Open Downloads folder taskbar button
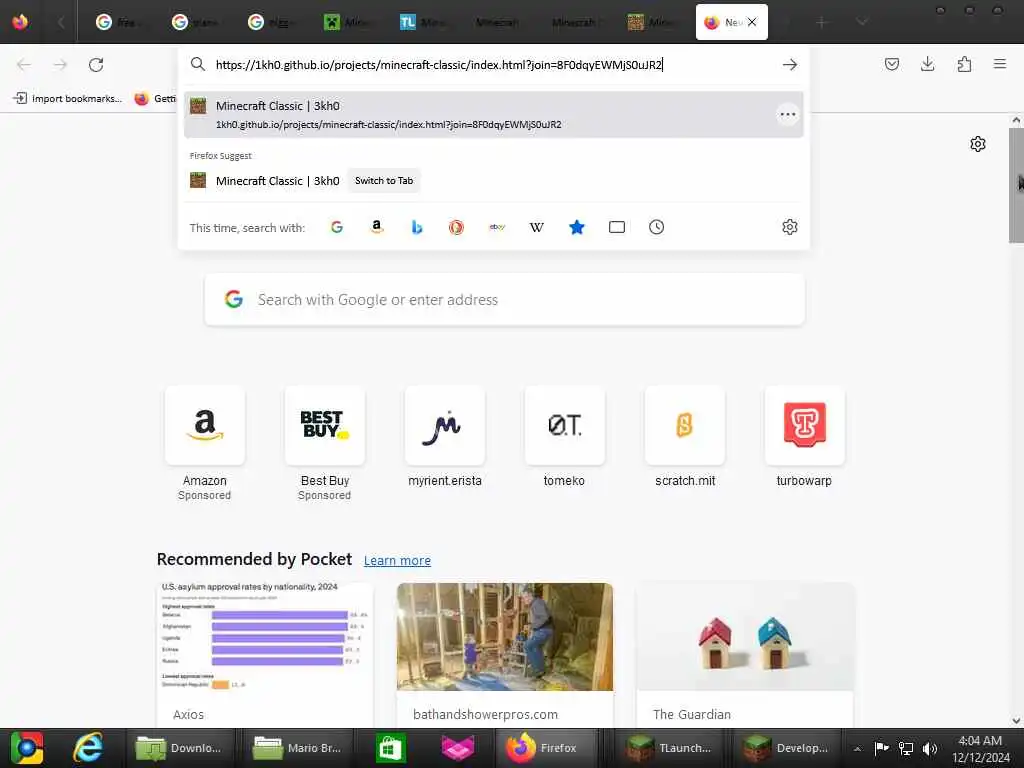The image size is (1024, 768). pyautogui.click(x=179, y=748)
